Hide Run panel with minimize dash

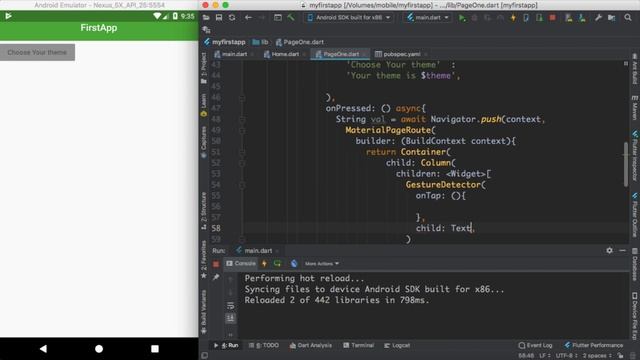pyautogui.click(x=622, y=250)
